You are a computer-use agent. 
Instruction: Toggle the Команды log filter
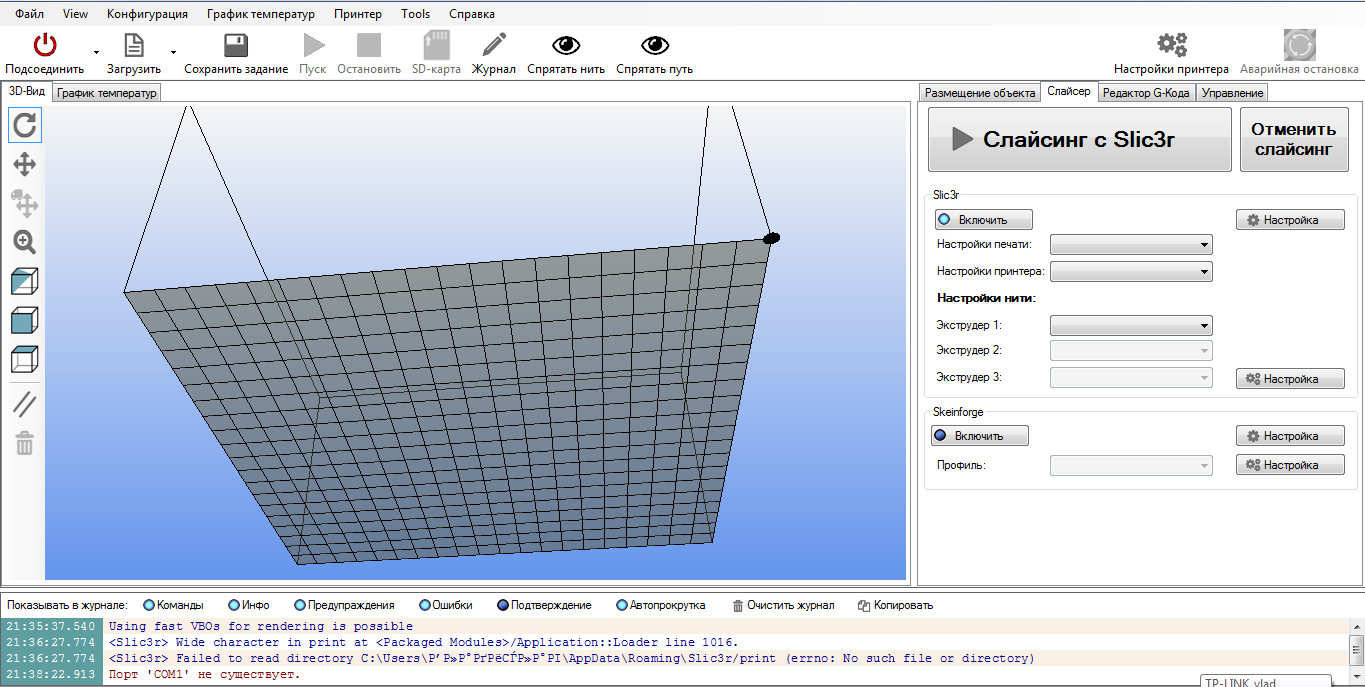click(173, 605)
